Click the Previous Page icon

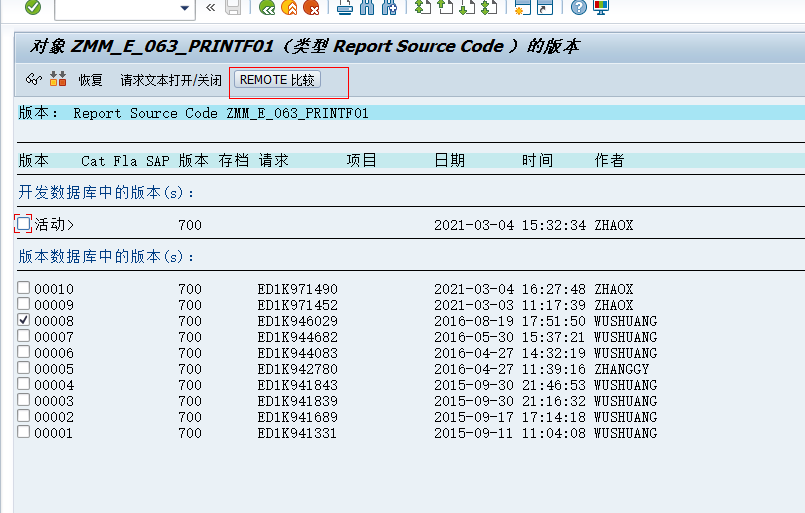(445, 7)
